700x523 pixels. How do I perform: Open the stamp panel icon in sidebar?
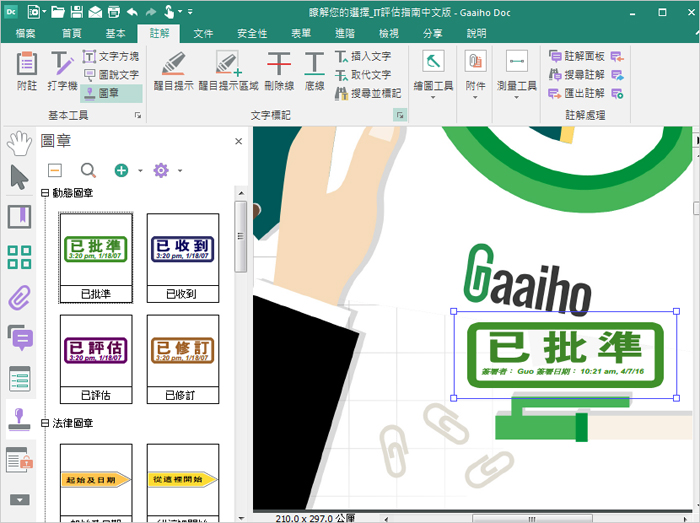click(x=19, y=419)
